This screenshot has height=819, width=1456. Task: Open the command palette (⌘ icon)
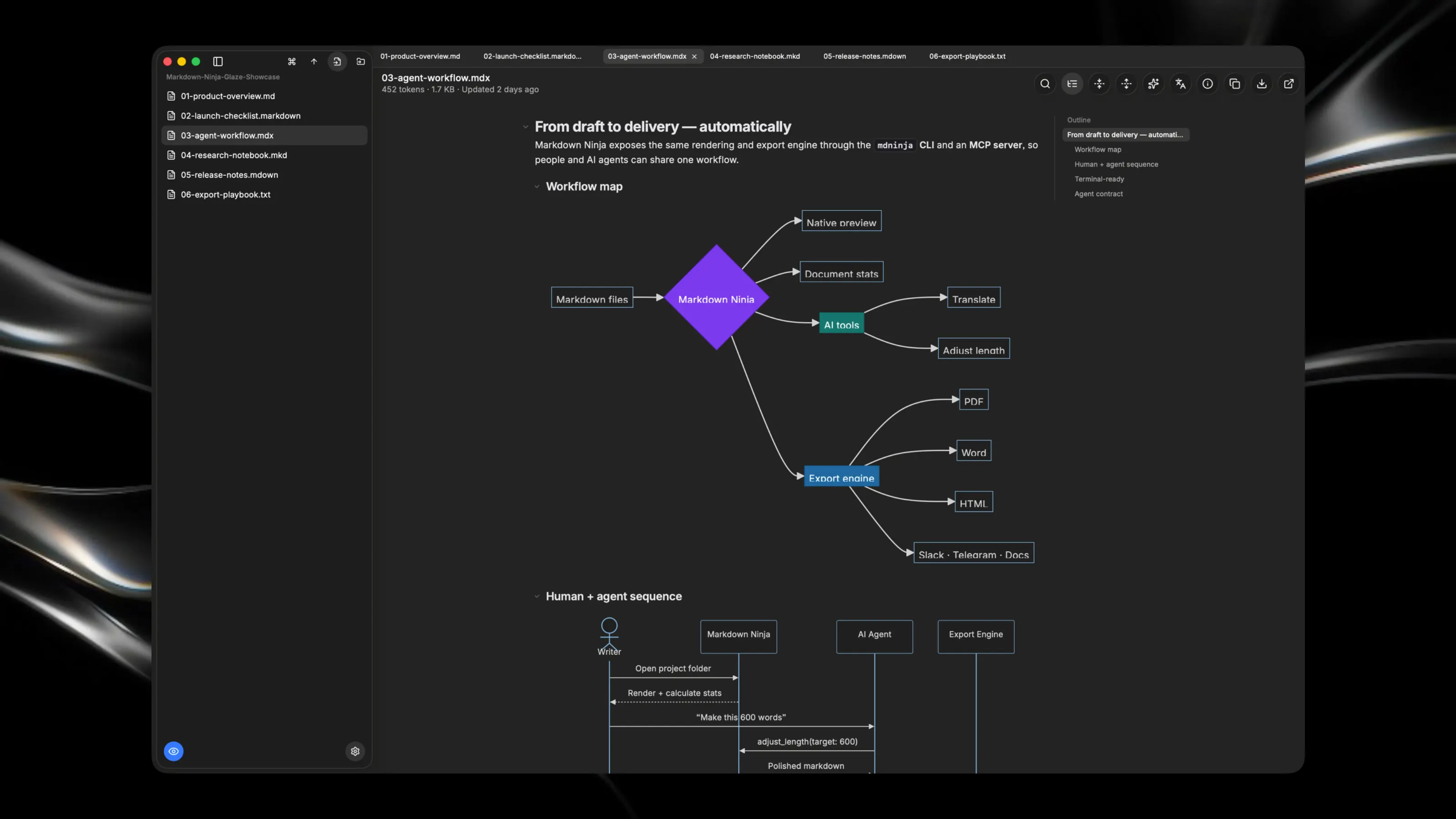pyautogui.click(x=292, y=61)
